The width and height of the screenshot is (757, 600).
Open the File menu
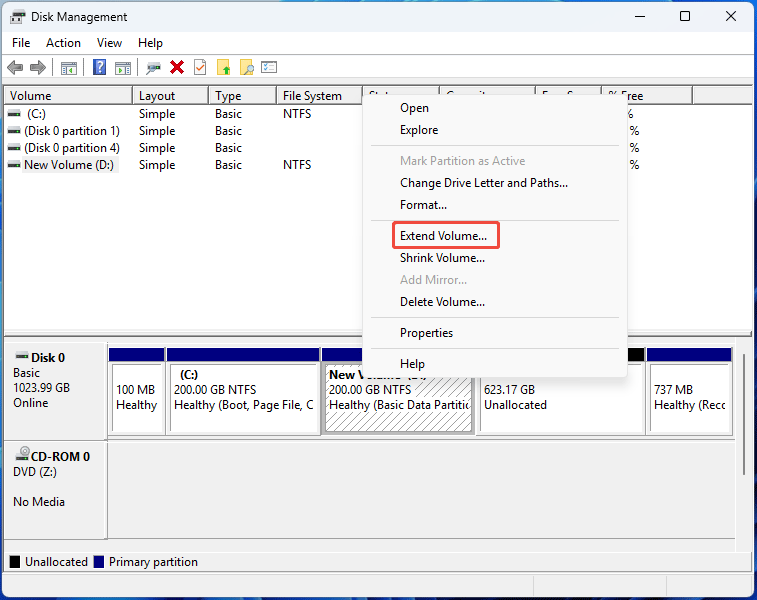click(21, 43)
